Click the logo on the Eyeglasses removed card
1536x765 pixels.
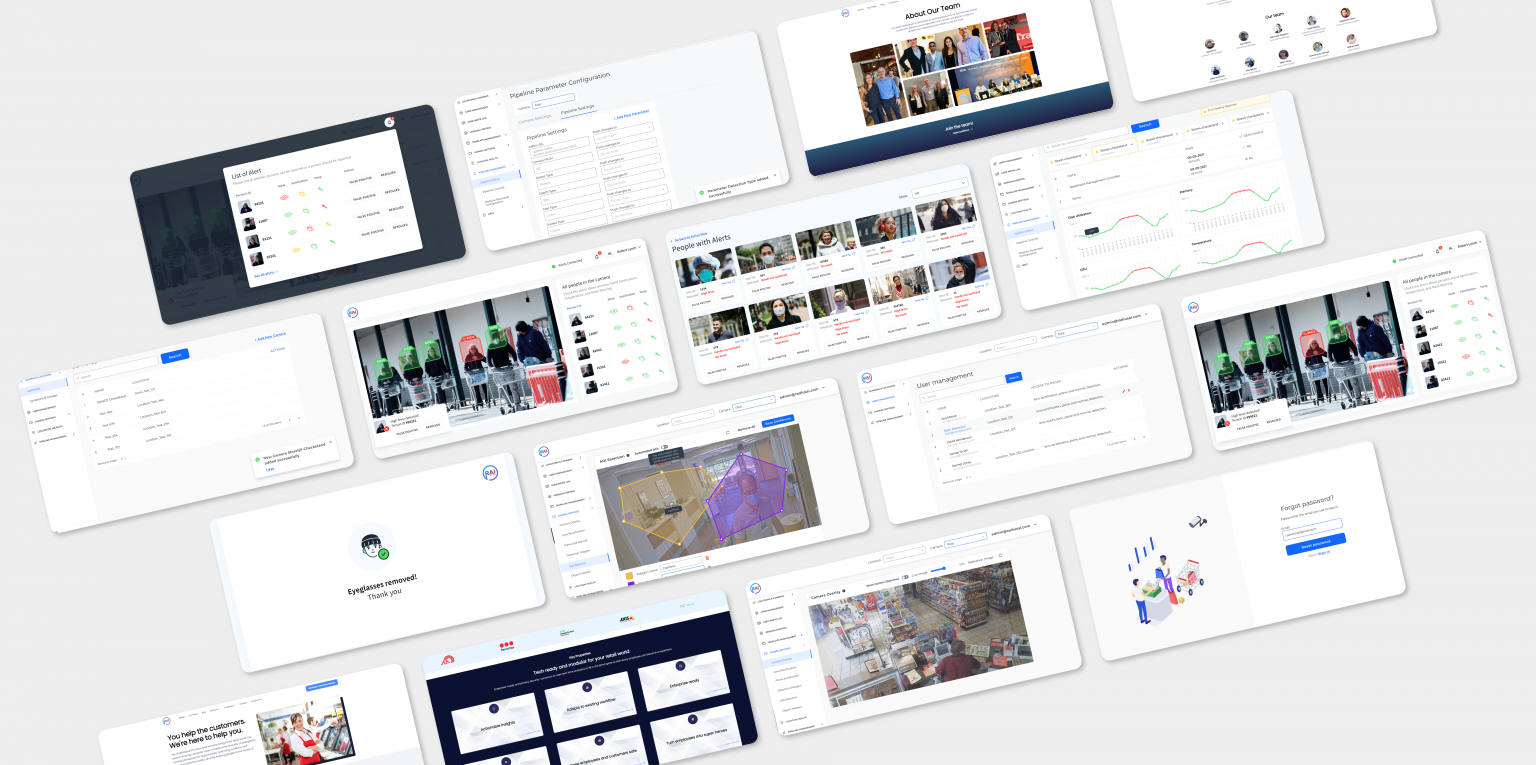pyautogui.click(x=490, y=473)
